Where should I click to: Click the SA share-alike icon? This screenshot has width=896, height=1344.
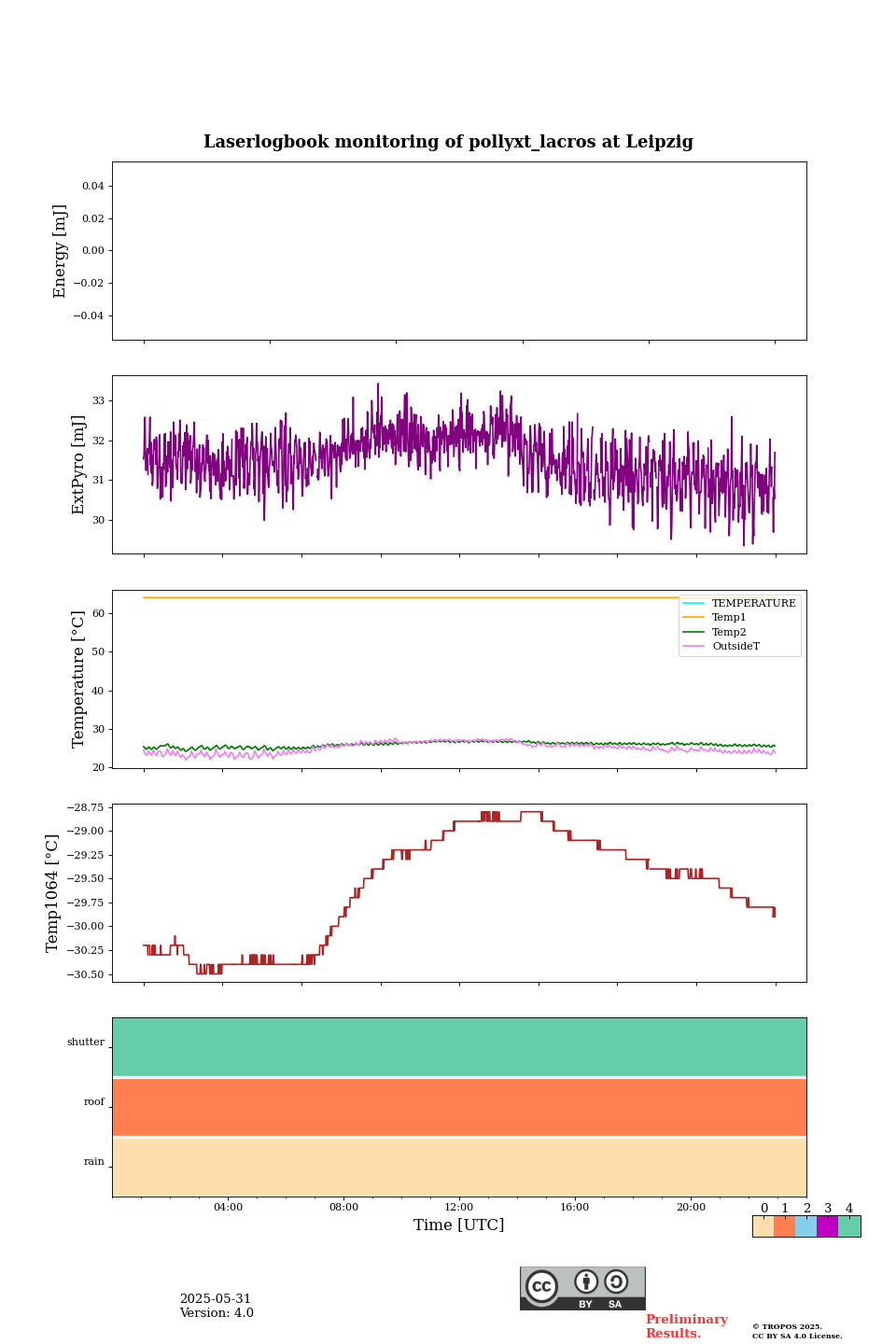616,1281
